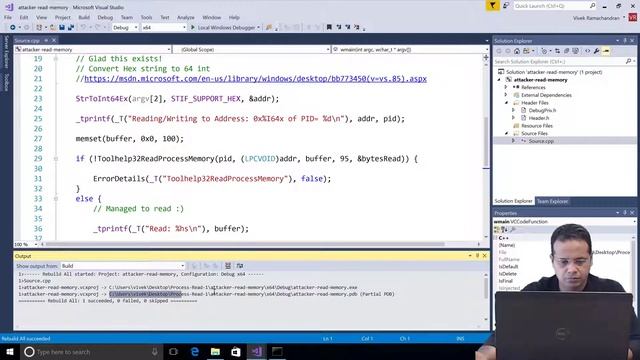This screenshot has height=360, width=640.
Task: Open the Debug configuration dropdown
Action: [x=125, y=27]
